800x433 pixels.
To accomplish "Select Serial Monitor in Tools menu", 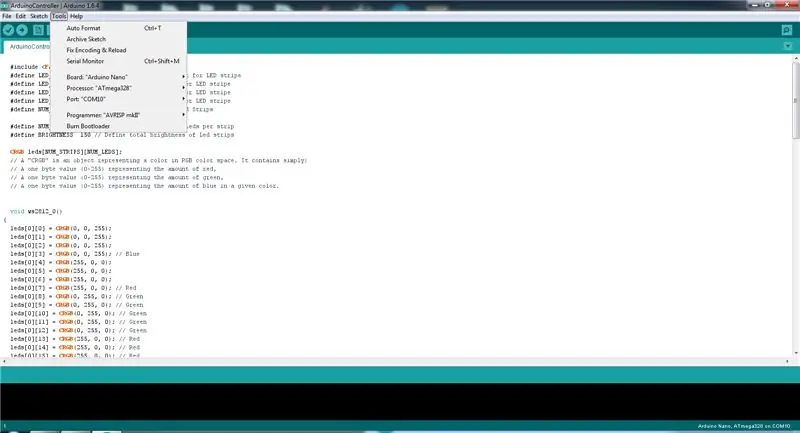I will click(118, 61).
